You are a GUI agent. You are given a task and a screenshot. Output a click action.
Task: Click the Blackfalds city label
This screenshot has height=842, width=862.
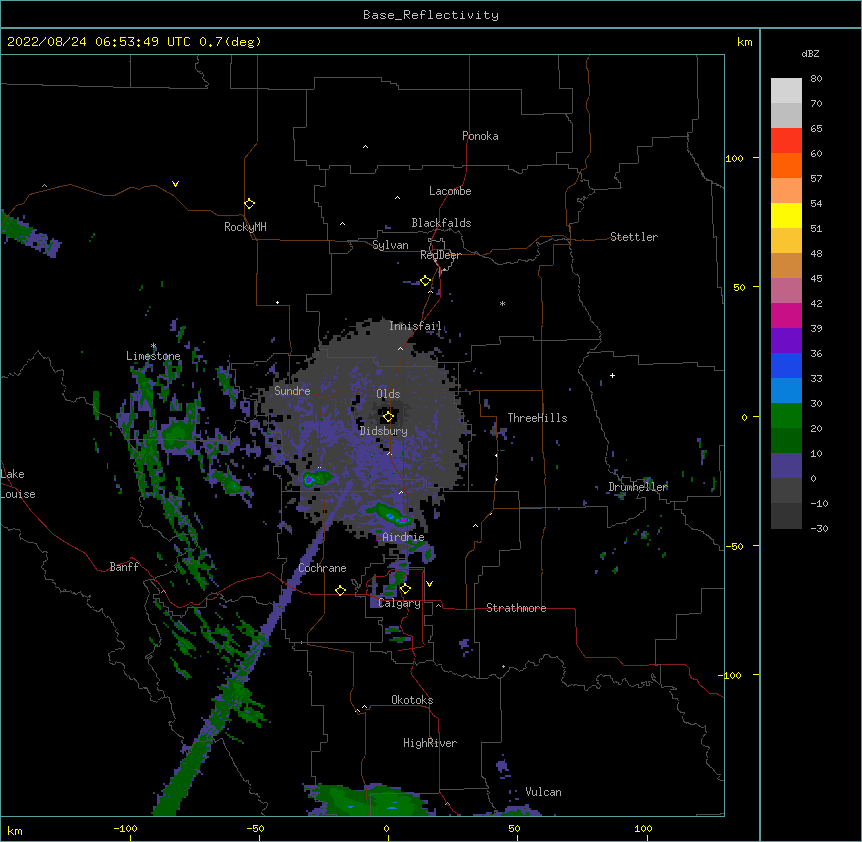[441, 223]
